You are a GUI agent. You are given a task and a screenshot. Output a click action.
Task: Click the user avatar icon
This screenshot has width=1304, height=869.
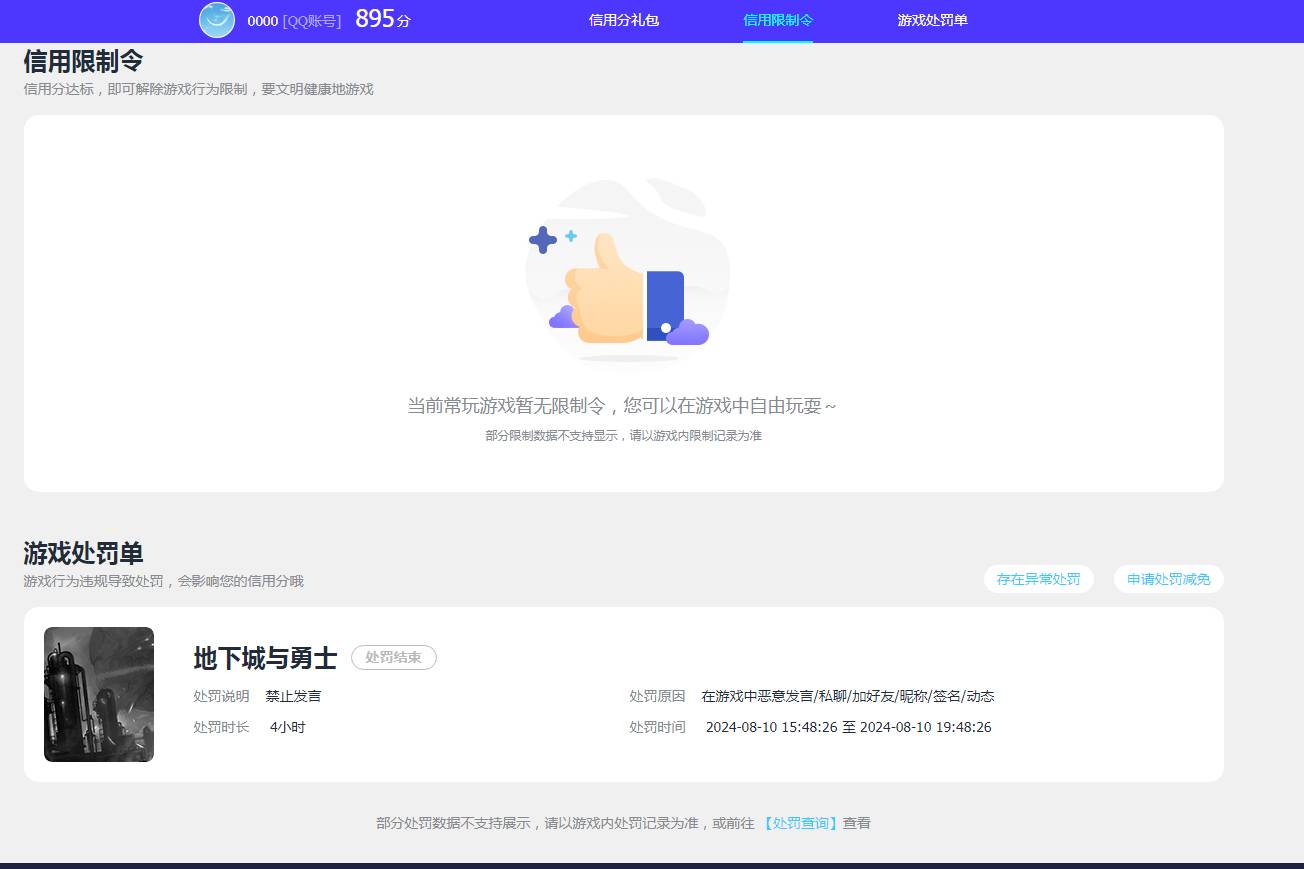[x=217, y=20]
